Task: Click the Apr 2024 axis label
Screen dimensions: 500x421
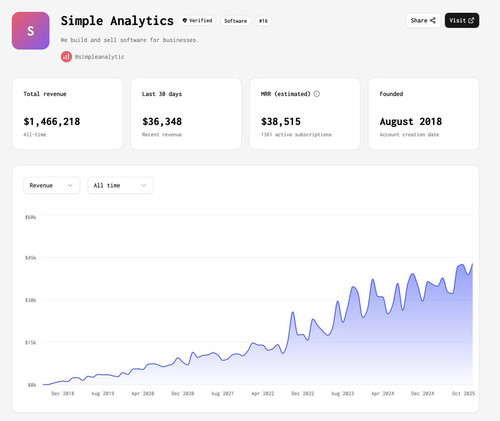Action: coord(383,393)
